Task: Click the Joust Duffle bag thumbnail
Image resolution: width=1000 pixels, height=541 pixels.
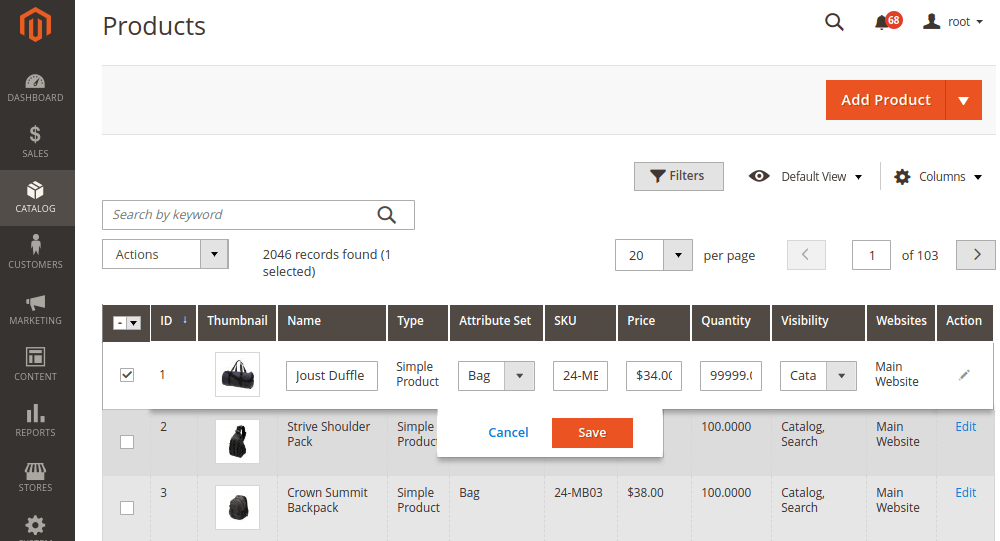Action: [x=237, y=374]
